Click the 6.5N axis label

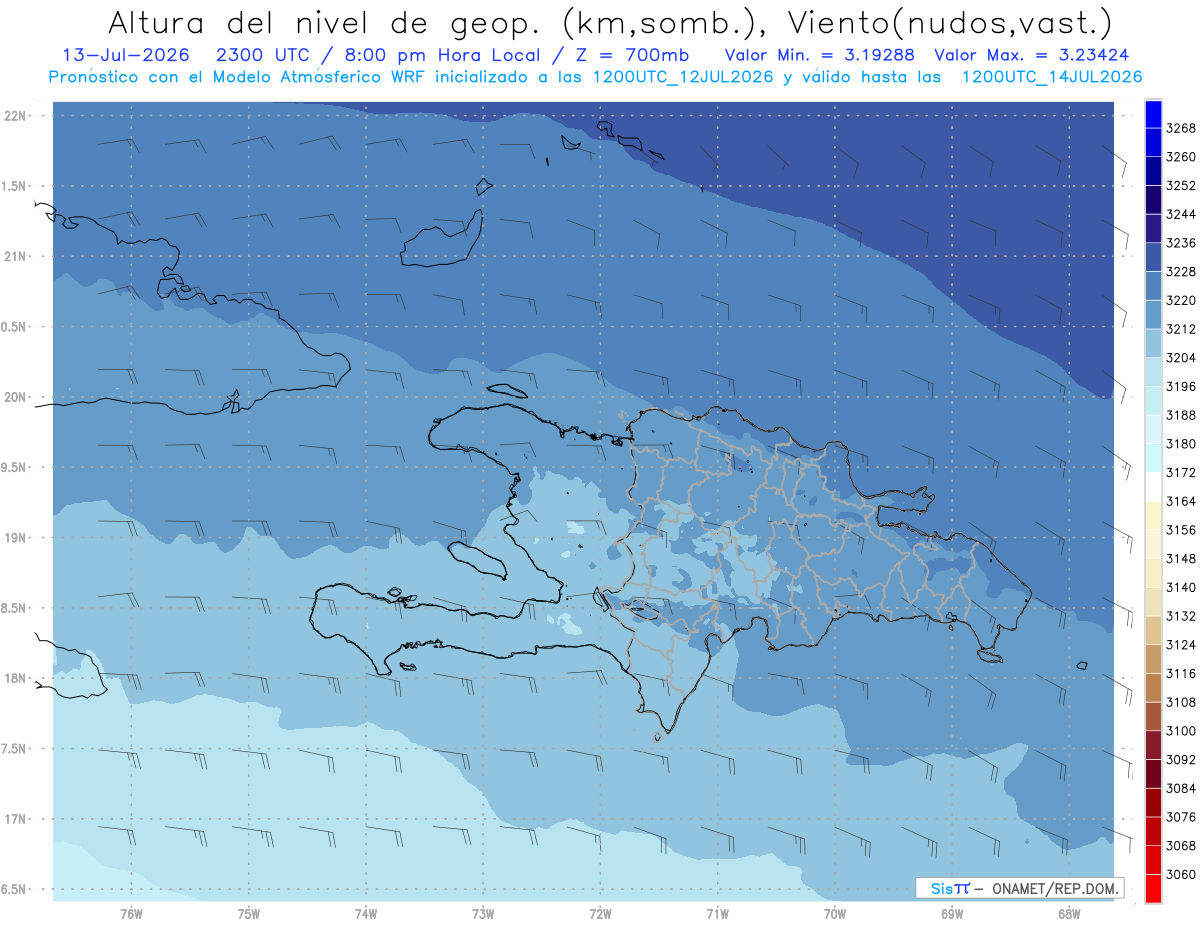(14, 889)
